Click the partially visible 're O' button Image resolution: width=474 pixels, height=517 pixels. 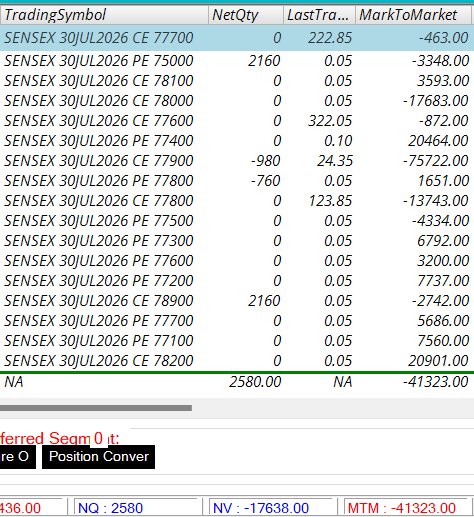tap(18, 457)
